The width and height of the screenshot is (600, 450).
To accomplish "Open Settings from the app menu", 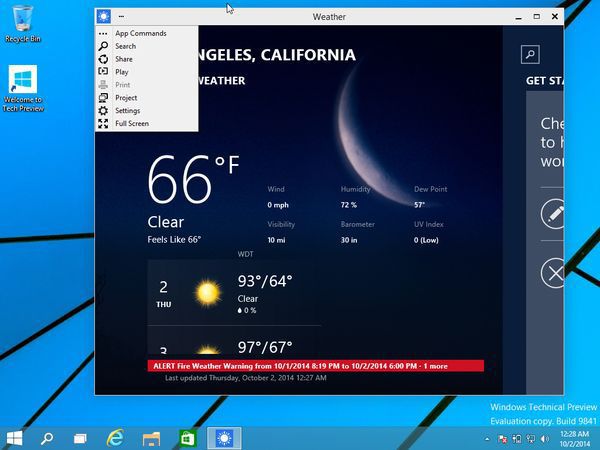I will 147,111.
